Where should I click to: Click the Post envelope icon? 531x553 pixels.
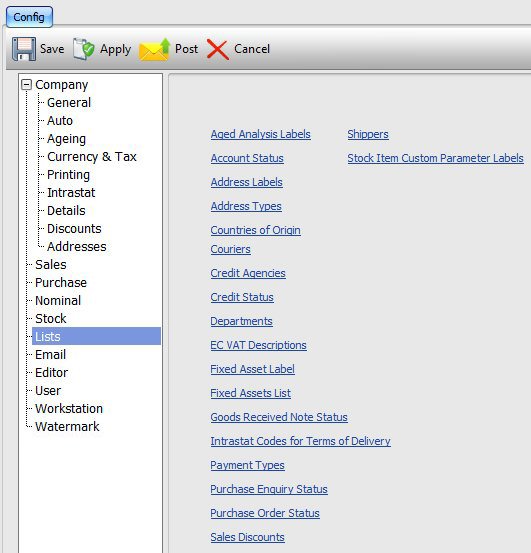tap(154, 49)
